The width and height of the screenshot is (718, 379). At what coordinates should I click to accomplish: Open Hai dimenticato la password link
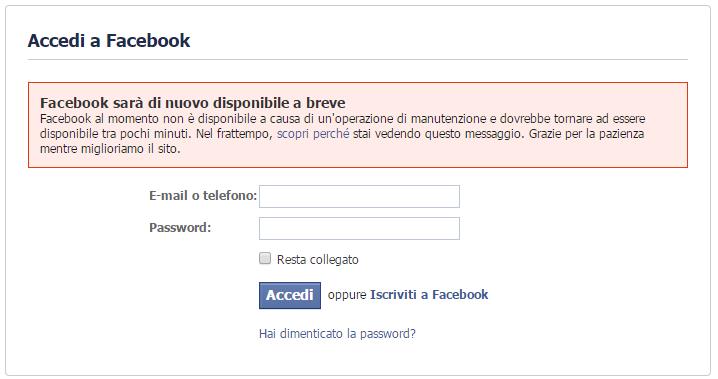pyautogui.click(x=337, y=334)
